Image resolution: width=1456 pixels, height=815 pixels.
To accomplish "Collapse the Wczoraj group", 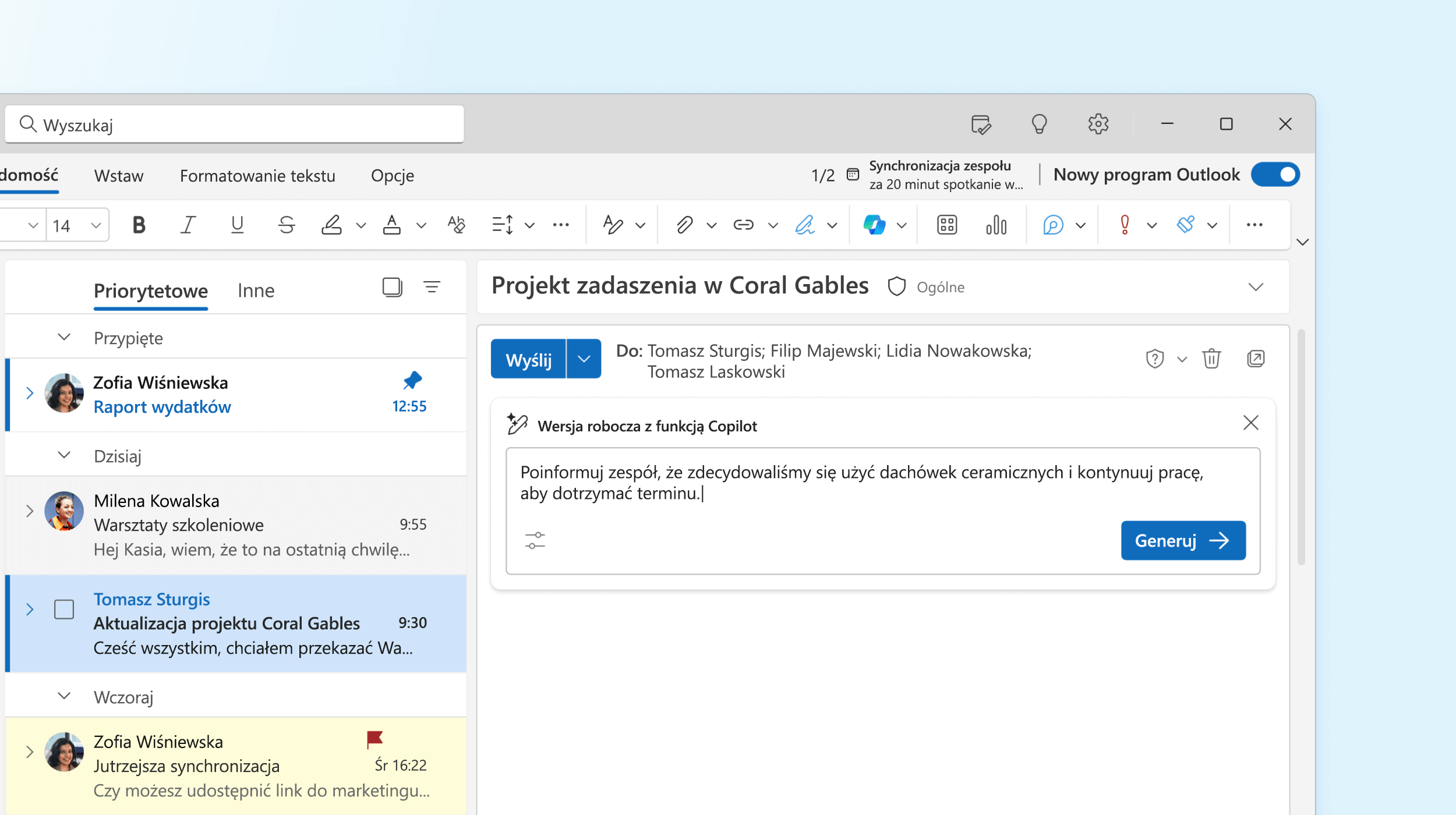I will tap(65, 696).
